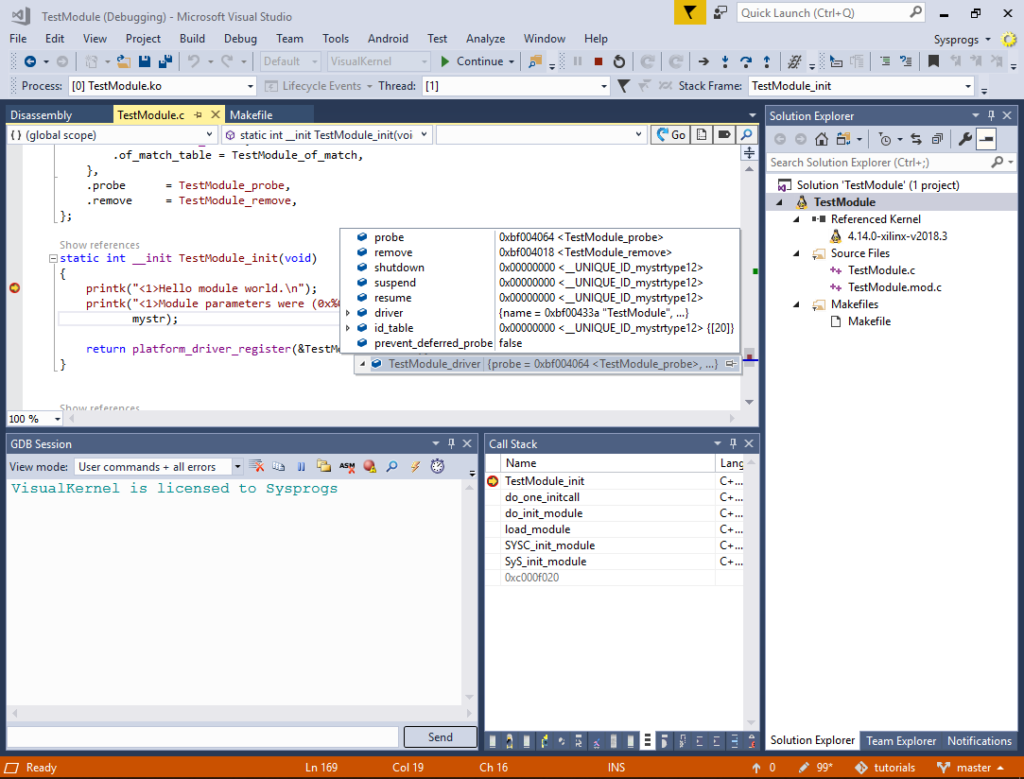The image size is (1024, 779).
Task: Open Properties with the wrench icon in Solution Explorer
Action: [964, 140]
